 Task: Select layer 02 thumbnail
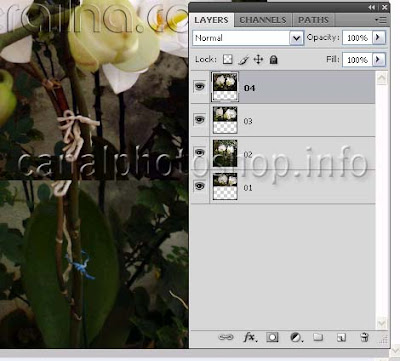(225, 153)
